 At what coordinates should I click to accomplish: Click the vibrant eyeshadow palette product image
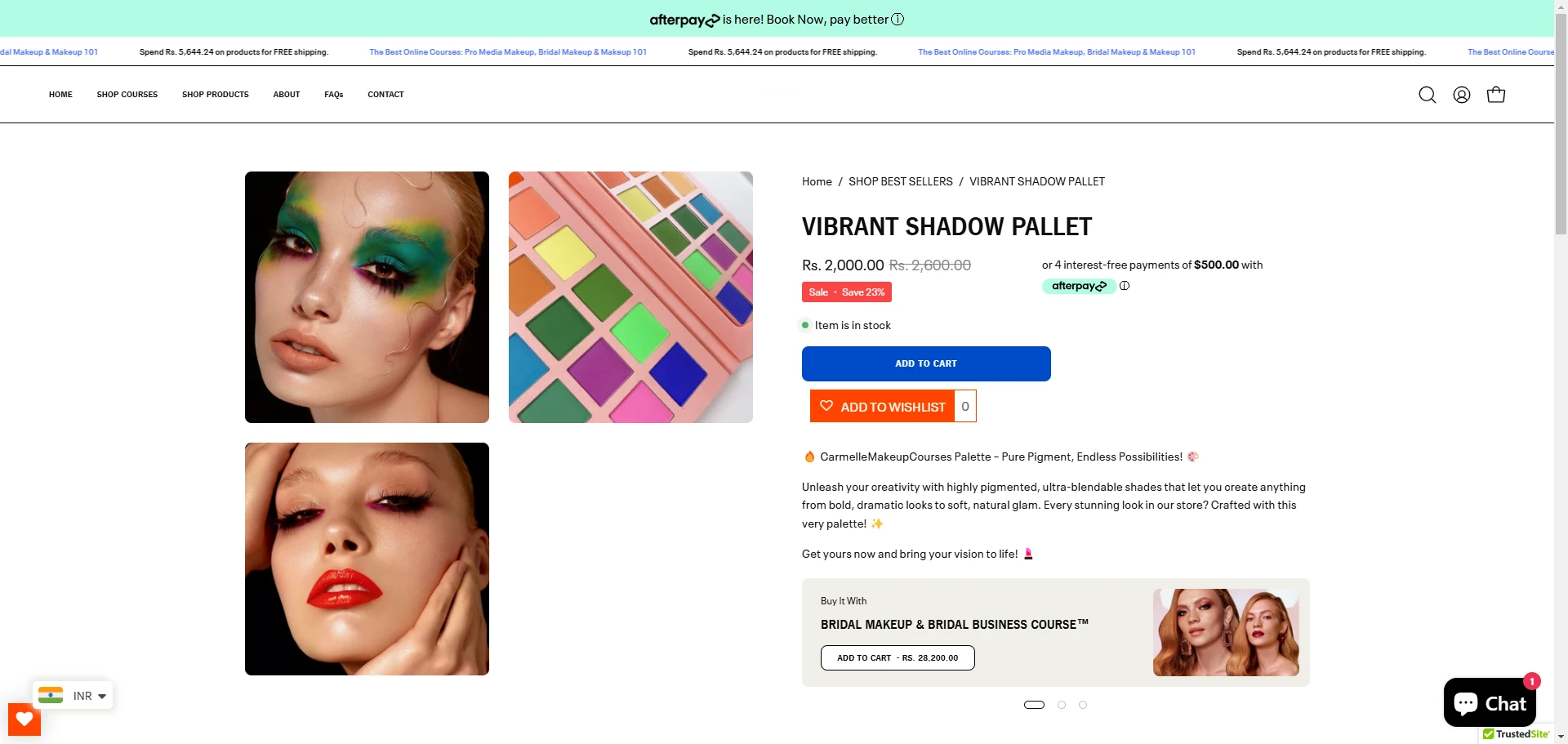630,297
